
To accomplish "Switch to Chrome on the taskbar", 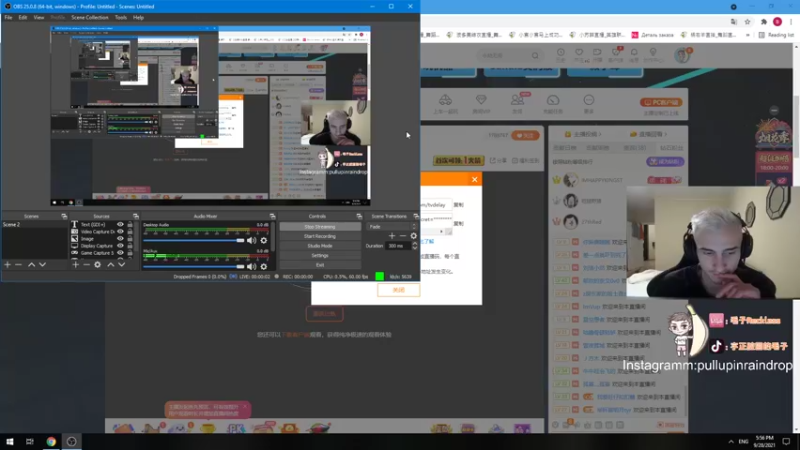I will click(x=51, y=442).
